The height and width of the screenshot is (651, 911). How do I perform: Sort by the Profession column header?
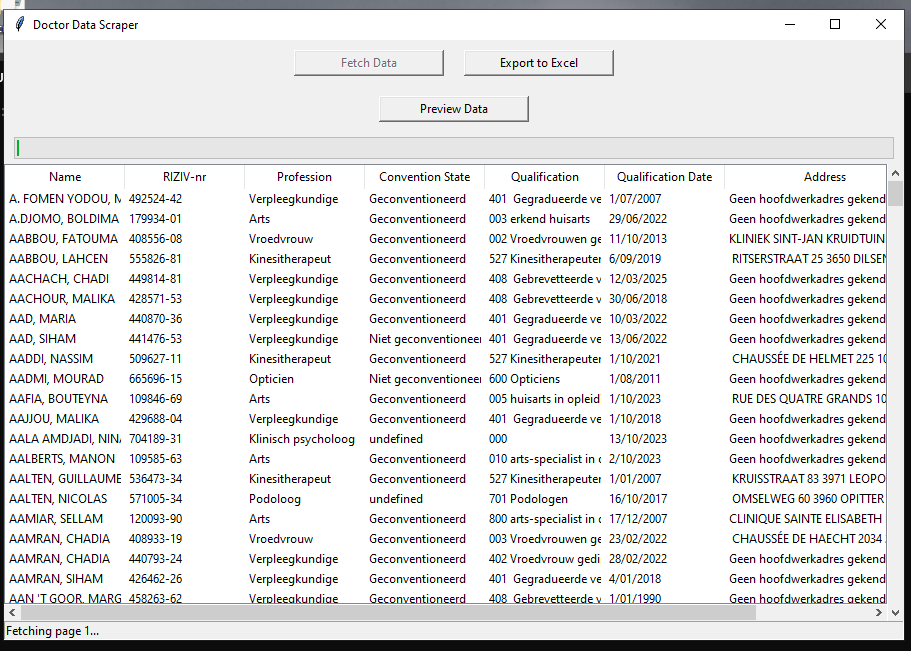pos(303,176)
